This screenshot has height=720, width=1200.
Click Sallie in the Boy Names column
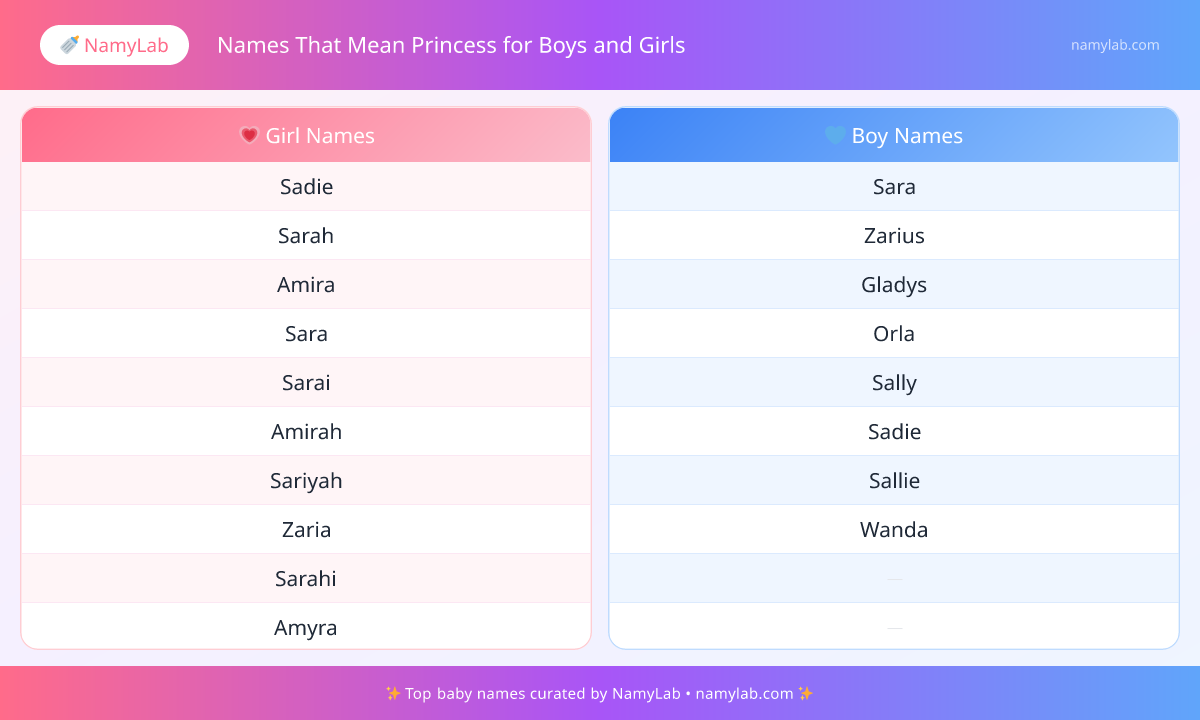click(894, 481)
